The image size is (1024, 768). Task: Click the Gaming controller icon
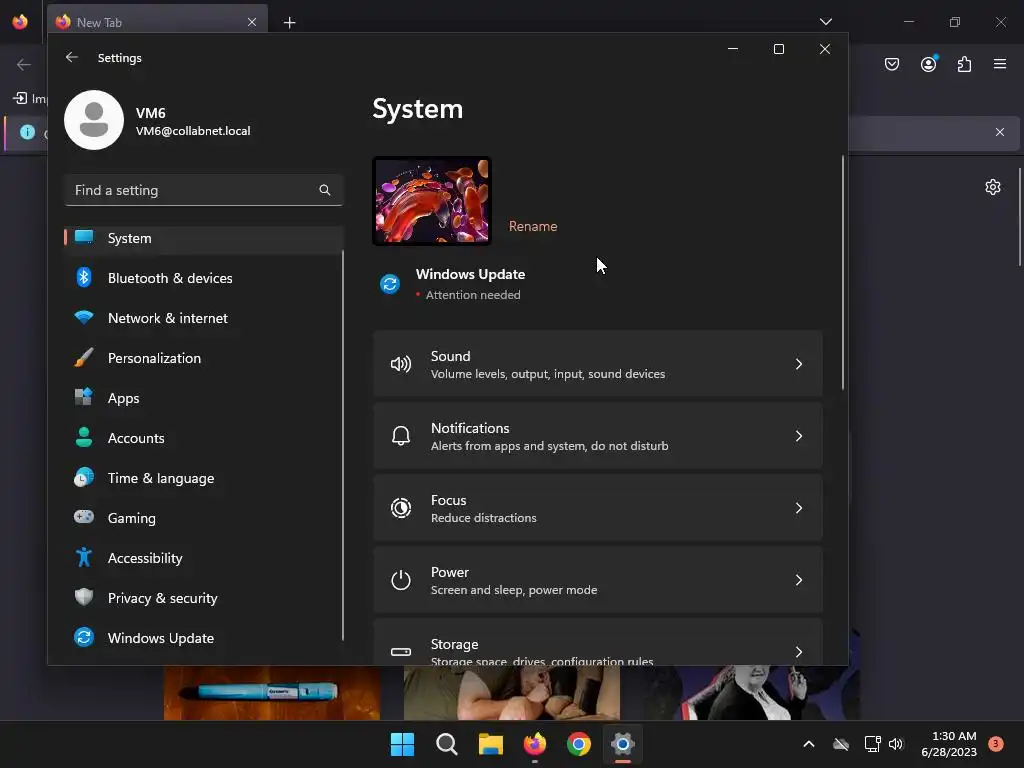(x=84, y=517)
